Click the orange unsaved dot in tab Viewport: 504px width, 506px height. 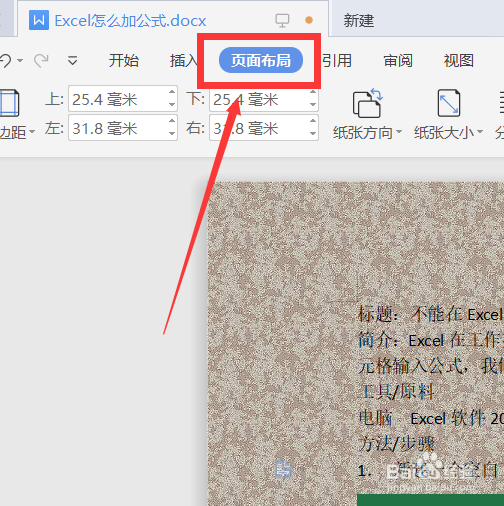point(309,20)
